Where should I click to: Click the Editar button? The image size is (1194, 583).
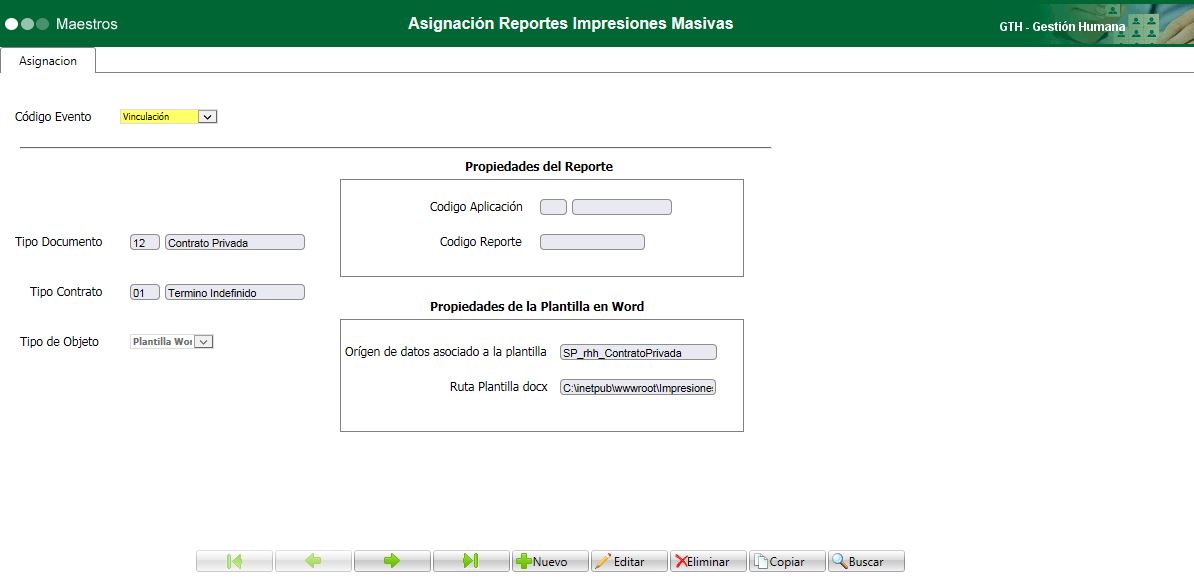coord(629,561)
